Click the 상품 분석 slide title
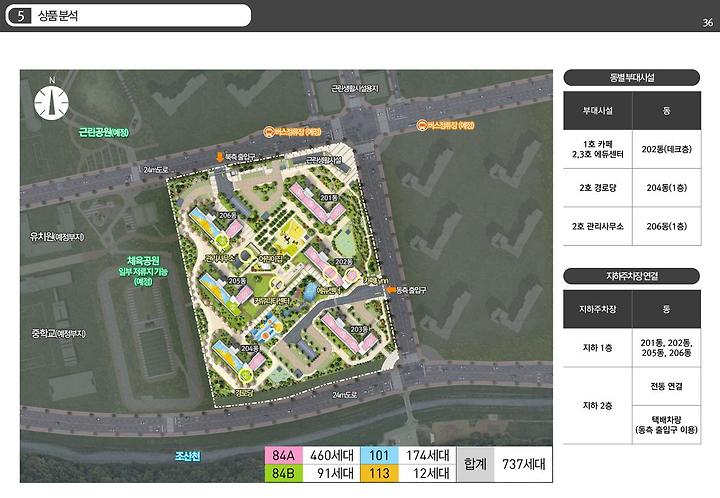This screenshot has width=720, height=498. coord(58,16)
